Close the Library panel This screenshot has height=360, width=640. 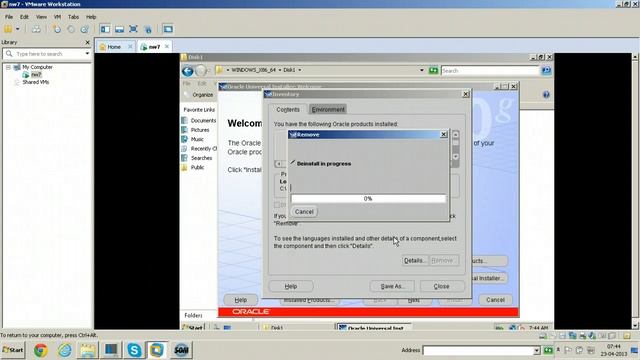(x=87, y=42)
